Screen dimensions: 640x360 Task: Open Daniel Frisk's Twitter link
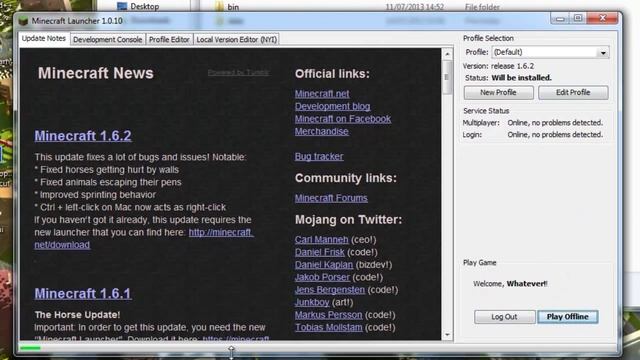tap(320, 252)
